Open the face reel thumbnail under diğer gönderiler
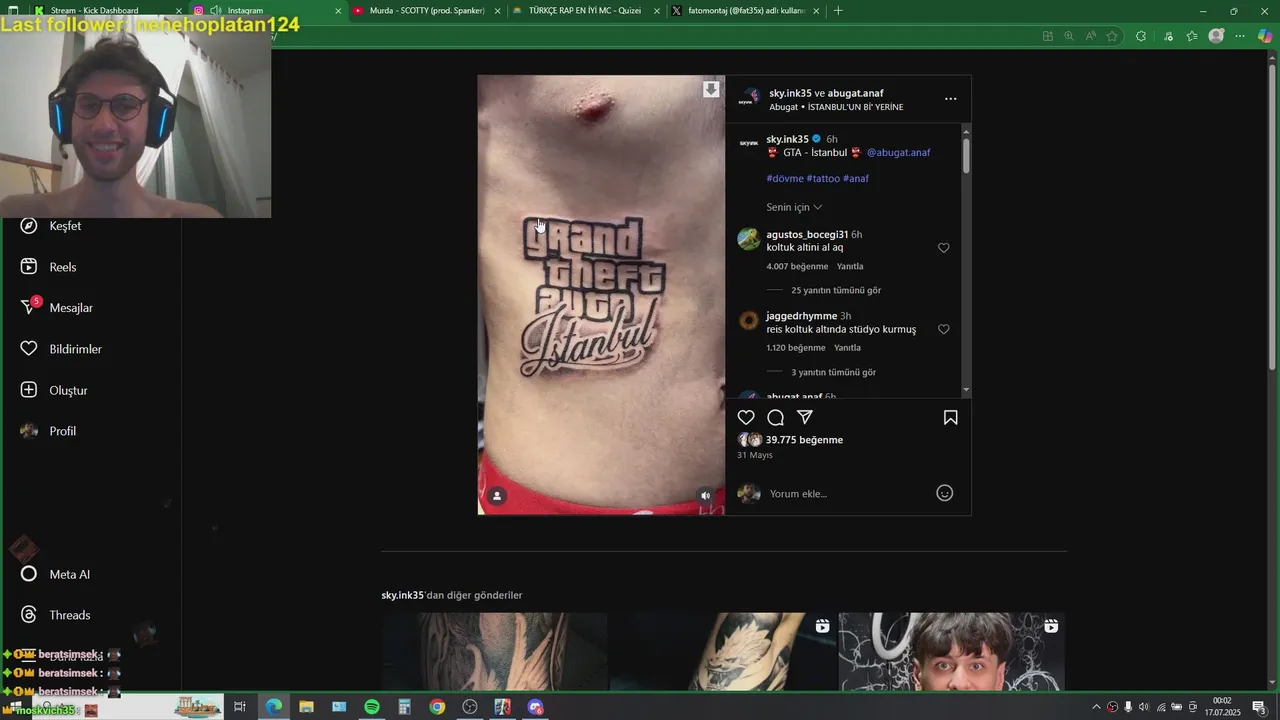Screen dimensions: 1280x720 (952, 651)
